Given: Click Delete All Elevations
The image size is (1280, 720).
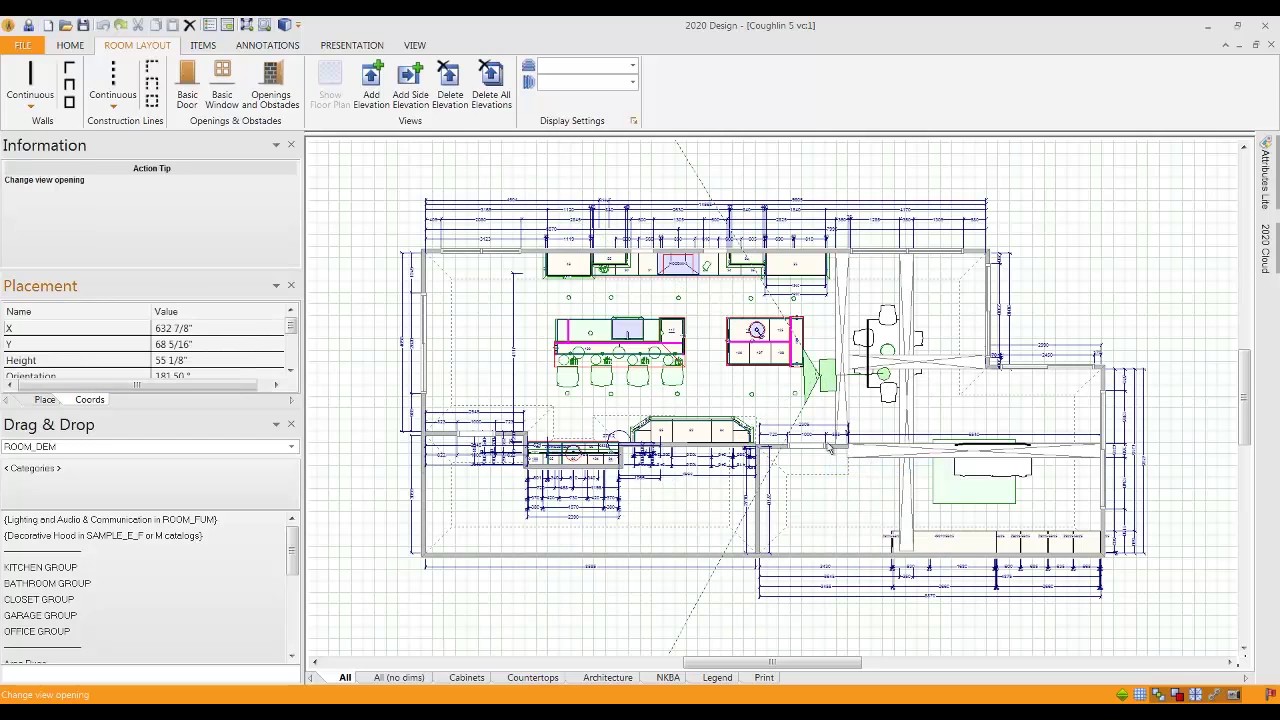Looking at the screenshot, I should click(491, 85).
